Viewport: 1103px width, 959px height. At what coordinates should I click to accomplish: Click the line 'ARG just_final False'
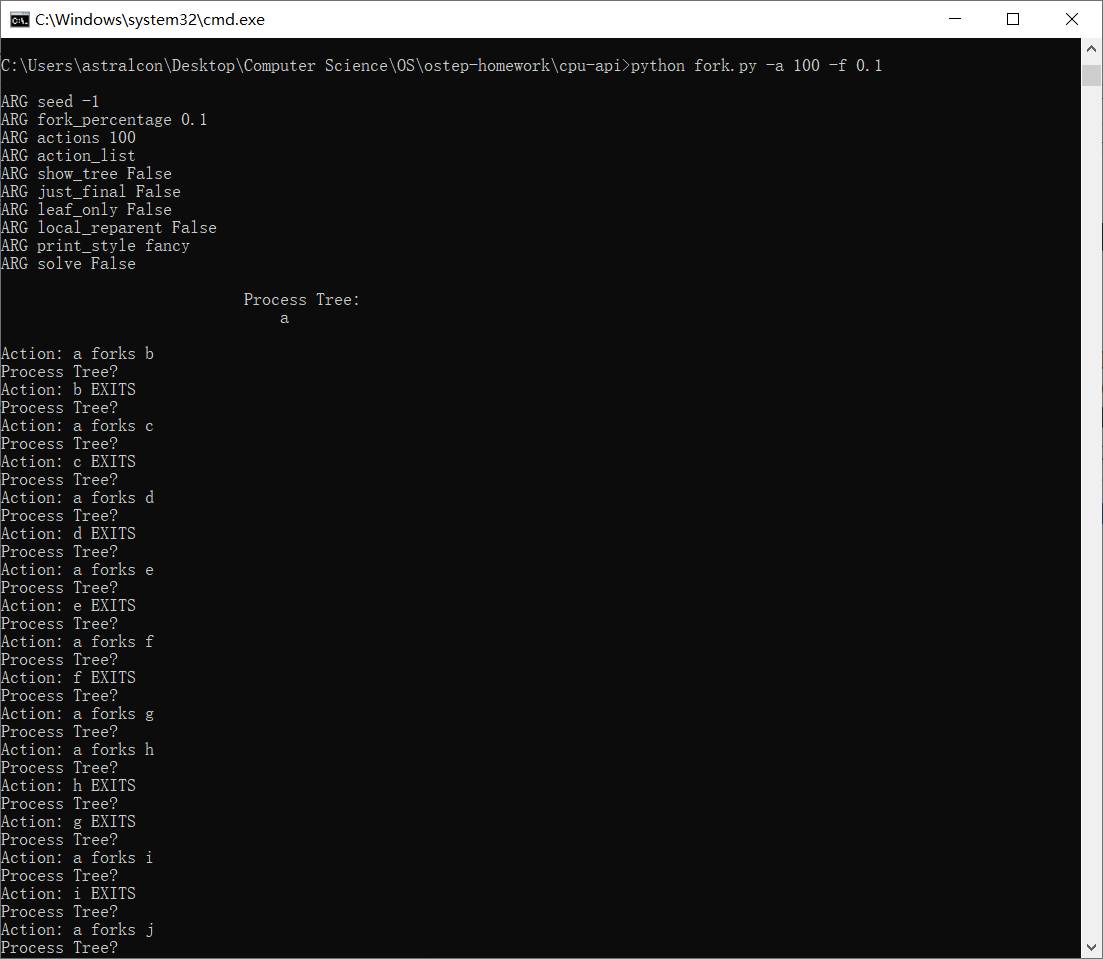coord(91,191)
